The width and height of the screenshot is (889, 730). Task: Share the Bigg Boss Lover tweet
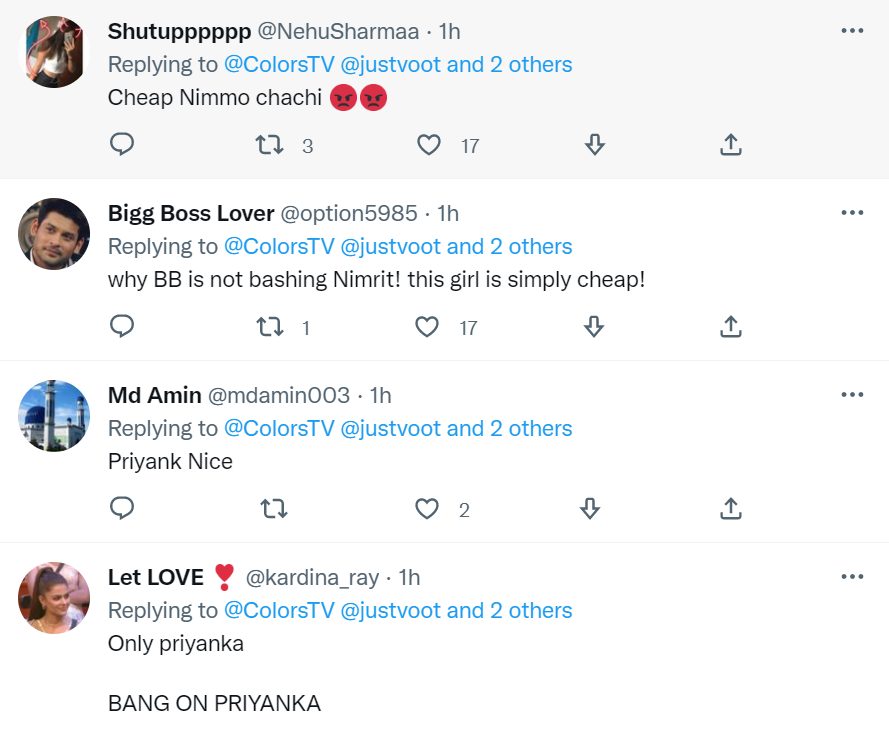[731, 327]
